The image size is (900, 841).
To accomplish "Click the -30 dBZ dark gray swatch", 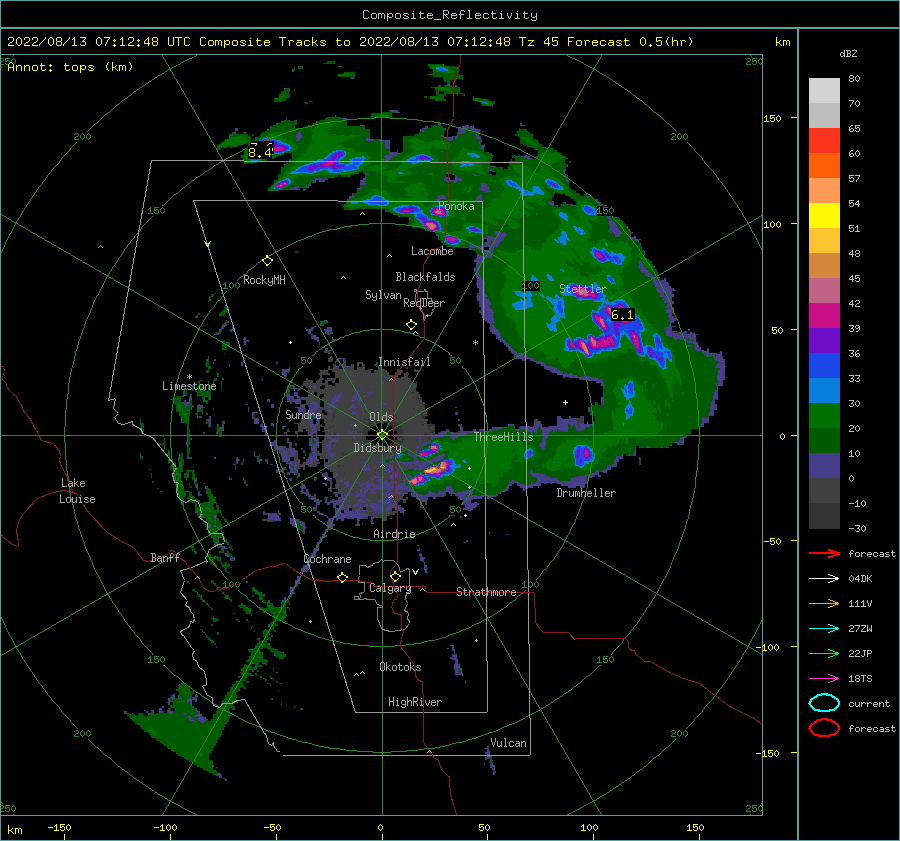I will coord(824,516).
